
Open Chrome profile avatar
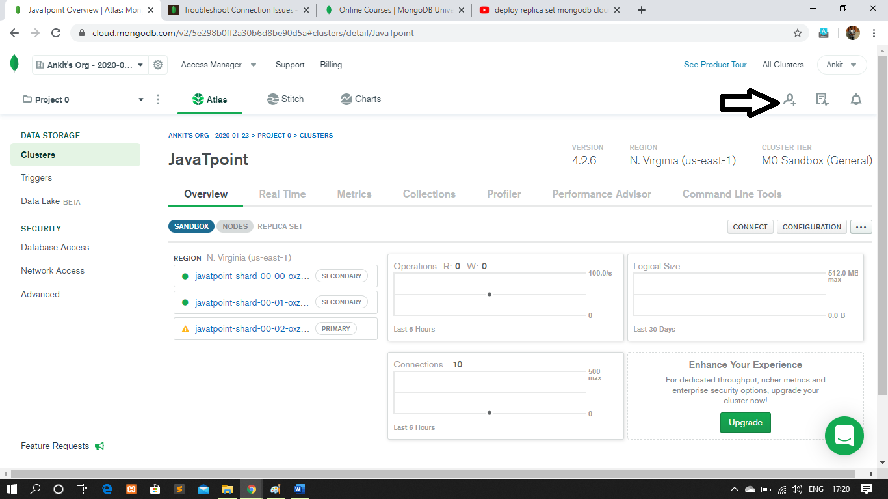point(852,33)
